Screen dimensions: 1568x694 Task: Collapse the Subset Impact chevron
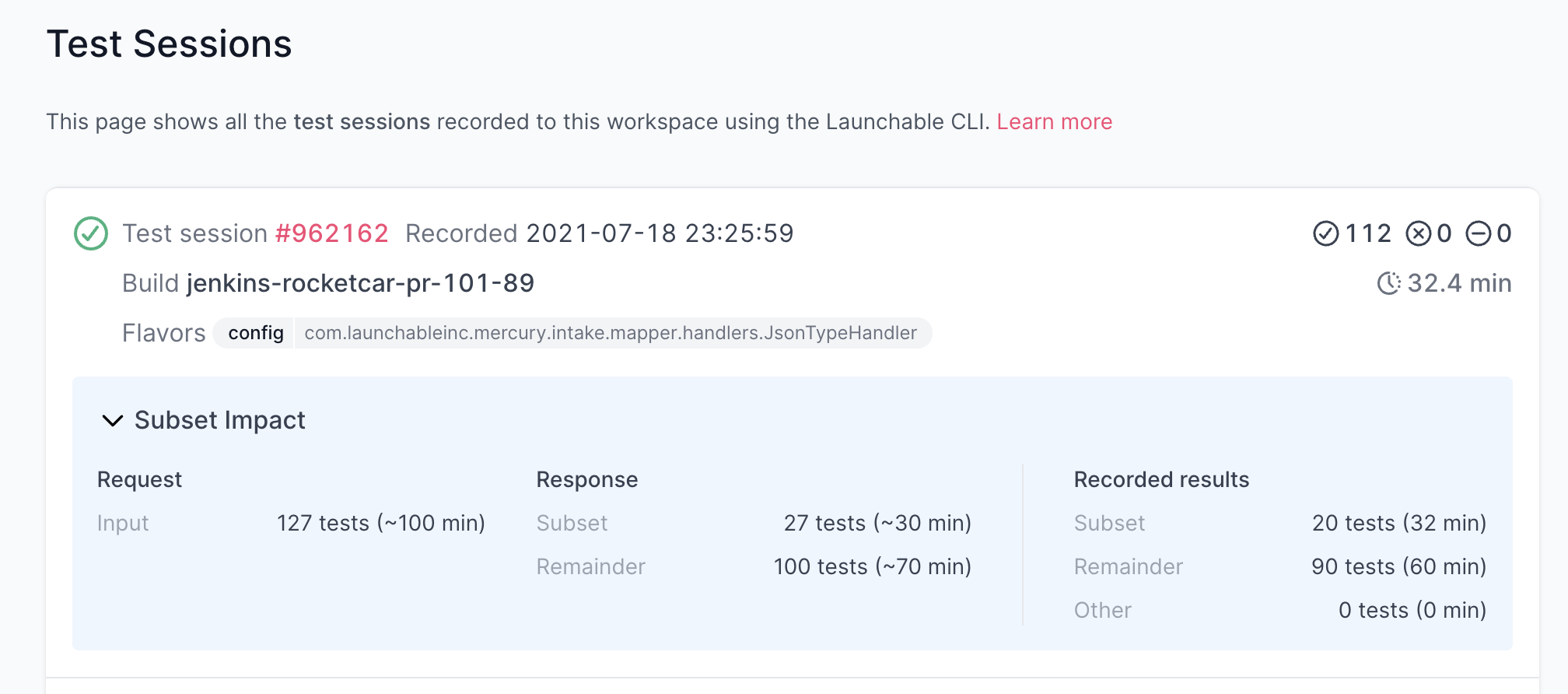tap(113, 421)
